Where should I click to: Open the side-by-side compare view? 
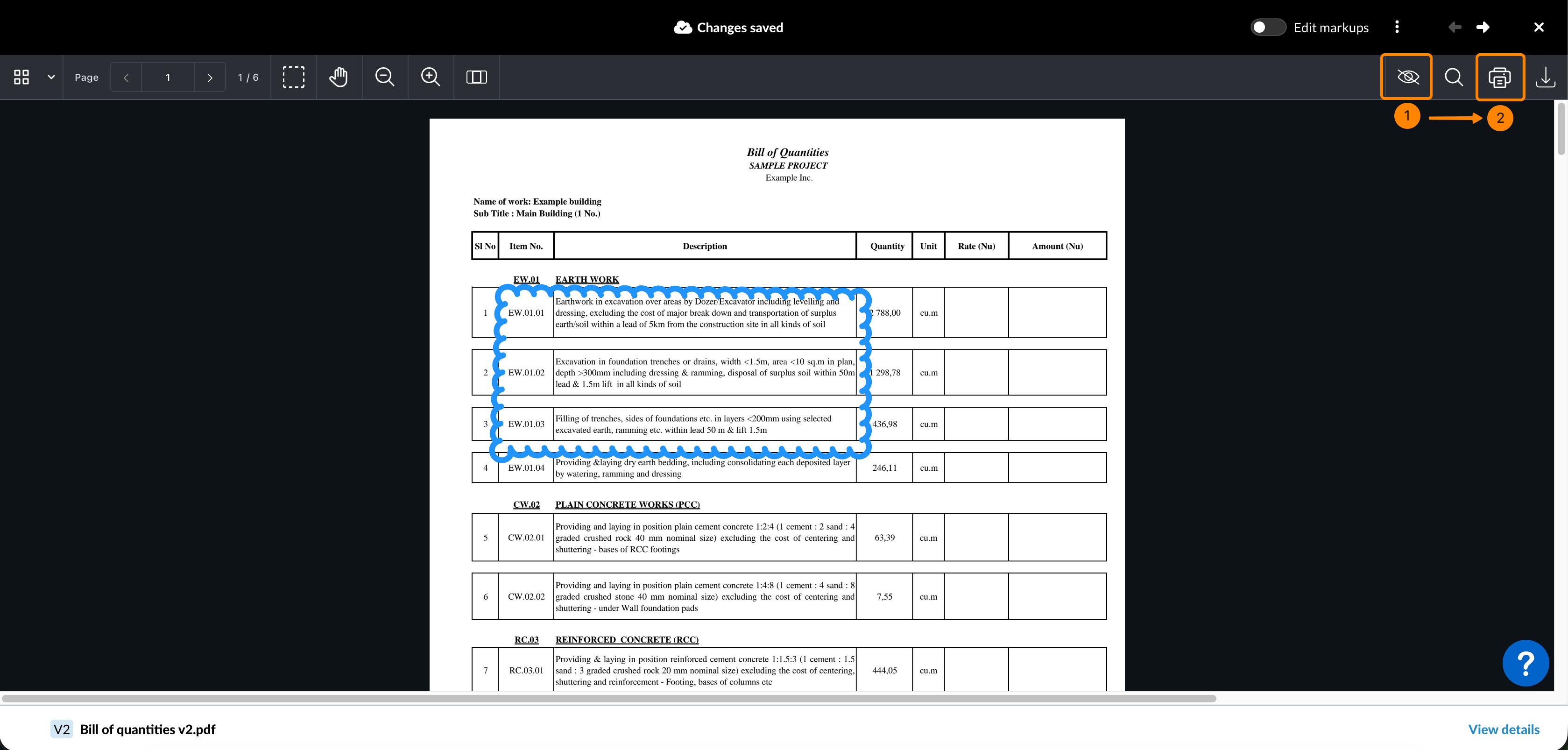click(x=476, y=78)
